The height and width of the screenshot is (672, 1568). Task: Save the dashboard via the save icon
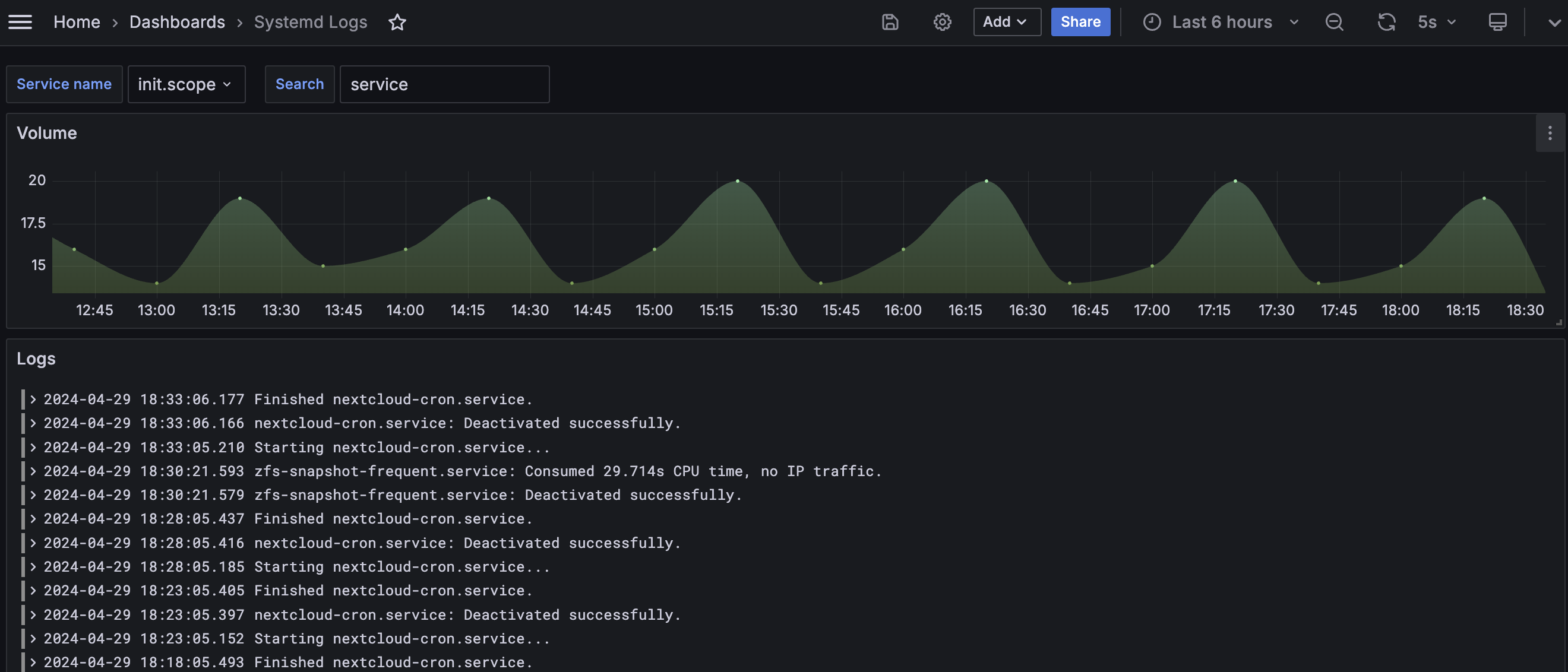pyautogui.click(x=890, y=22)
